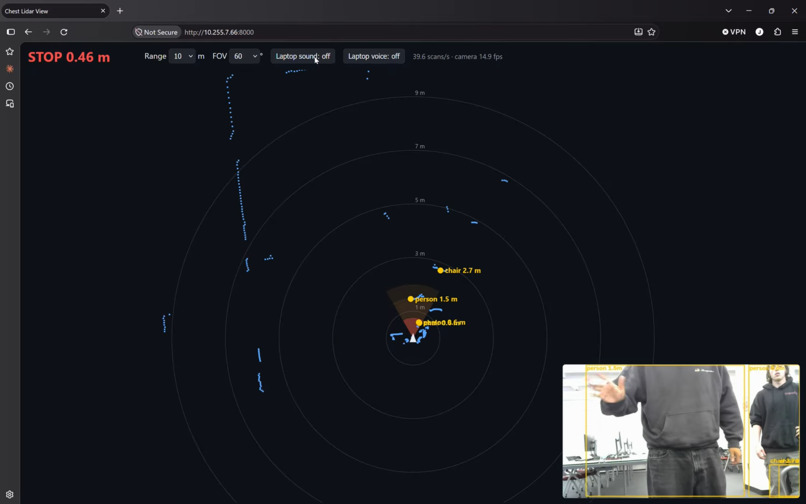The height and width of the screenshot is (504, 806).
Task: Click the 9 m ring label
Action: click(420, 93)
